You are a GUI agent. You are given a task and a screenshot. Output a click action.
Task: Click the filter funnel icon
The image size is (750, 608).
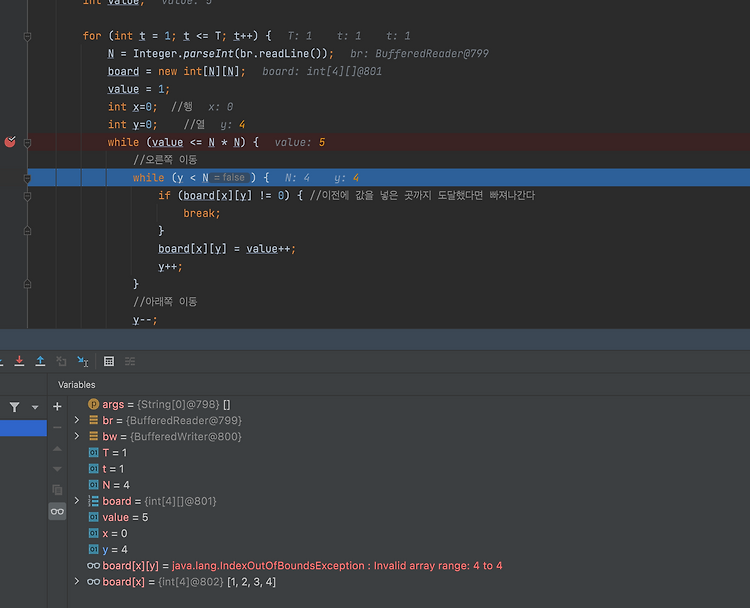point(15,407)
